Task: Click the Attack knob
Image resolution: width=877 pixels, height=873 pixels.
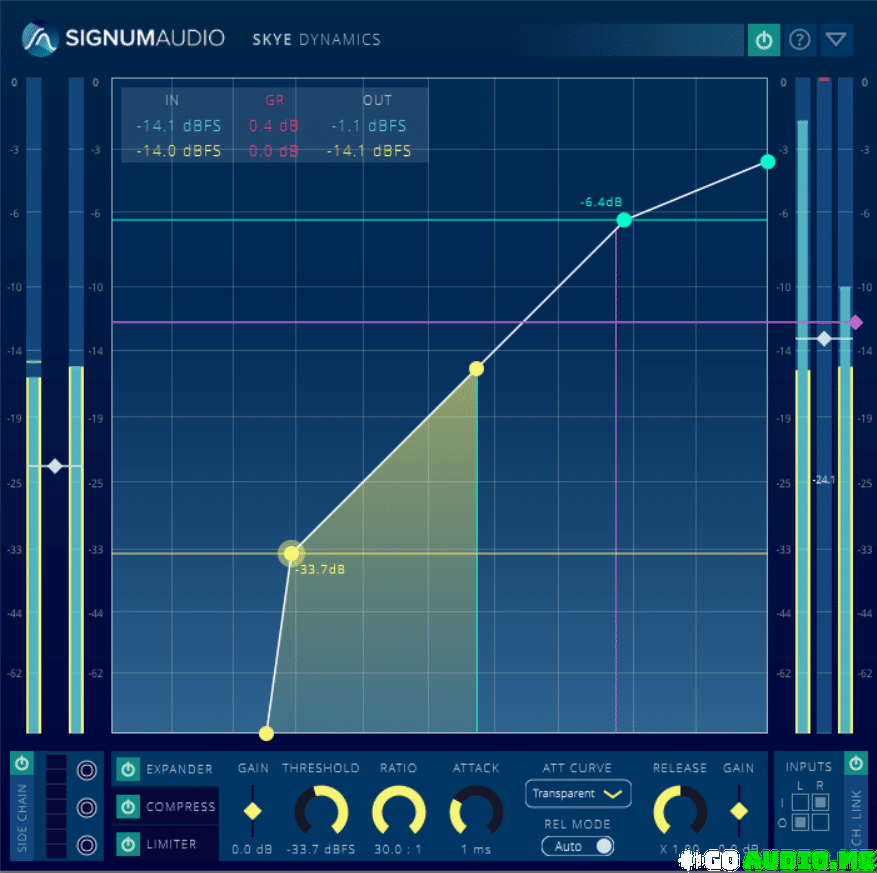Action: [476, 811]
